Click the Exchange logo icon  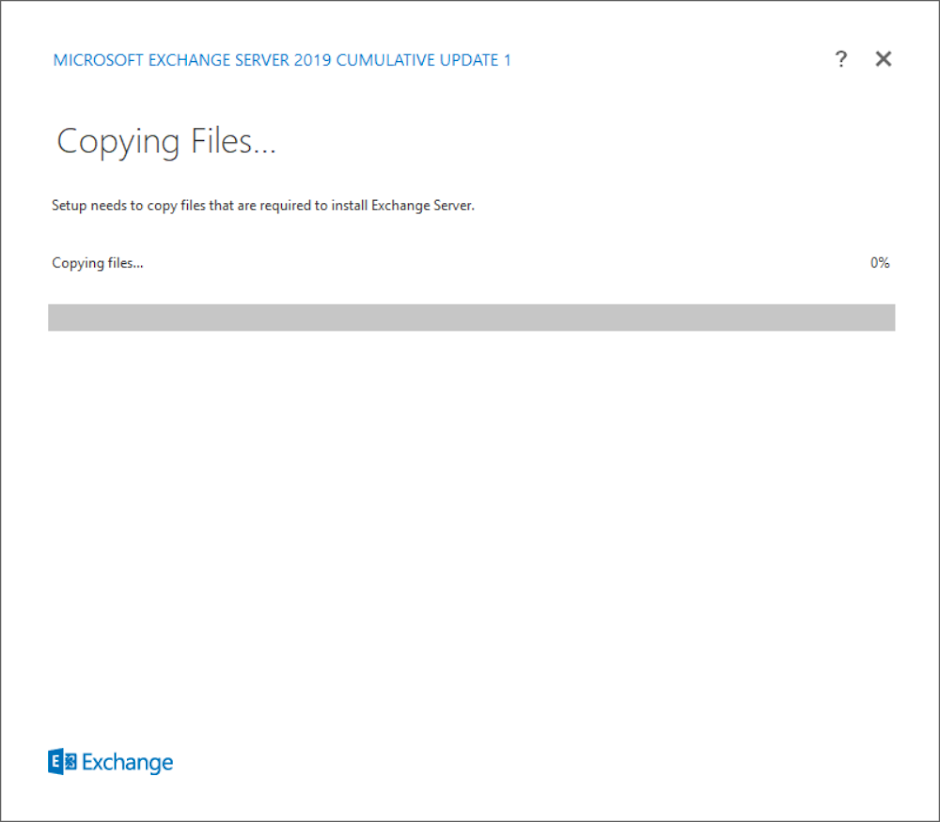click(x=62, y=761)
